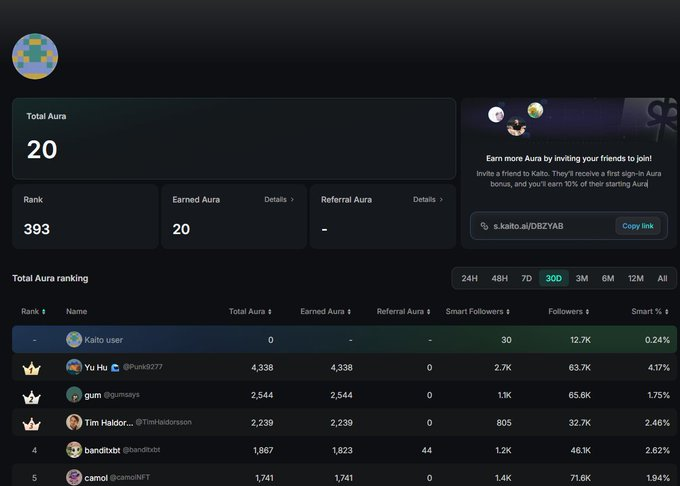Click the Kaito user row avatar
This screenshot has width=680, height=486.
pyautogui.click(x=74, y=339)
